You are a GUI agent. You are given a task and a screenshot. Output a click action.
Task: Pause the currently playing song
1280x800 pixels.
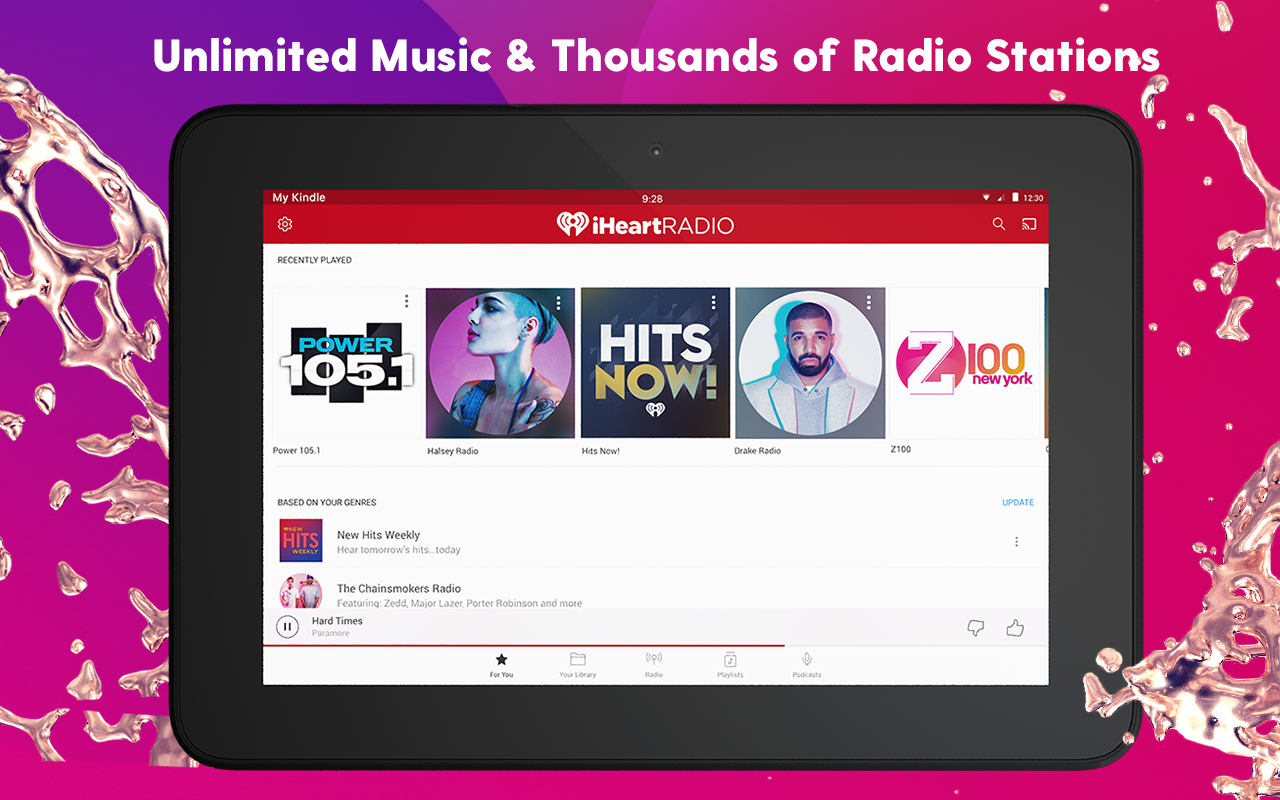[287, 627]
